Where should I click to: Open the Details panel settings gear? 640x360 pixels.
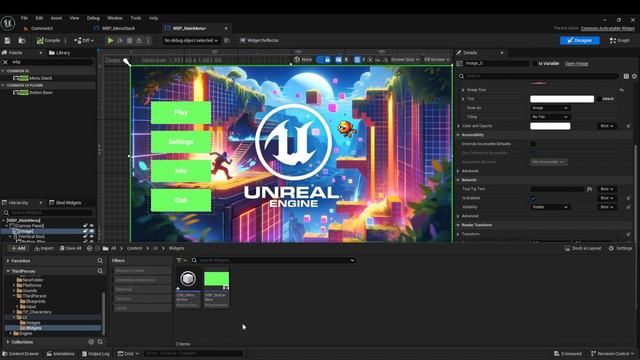pyautogui.click(x=634, y=76)
